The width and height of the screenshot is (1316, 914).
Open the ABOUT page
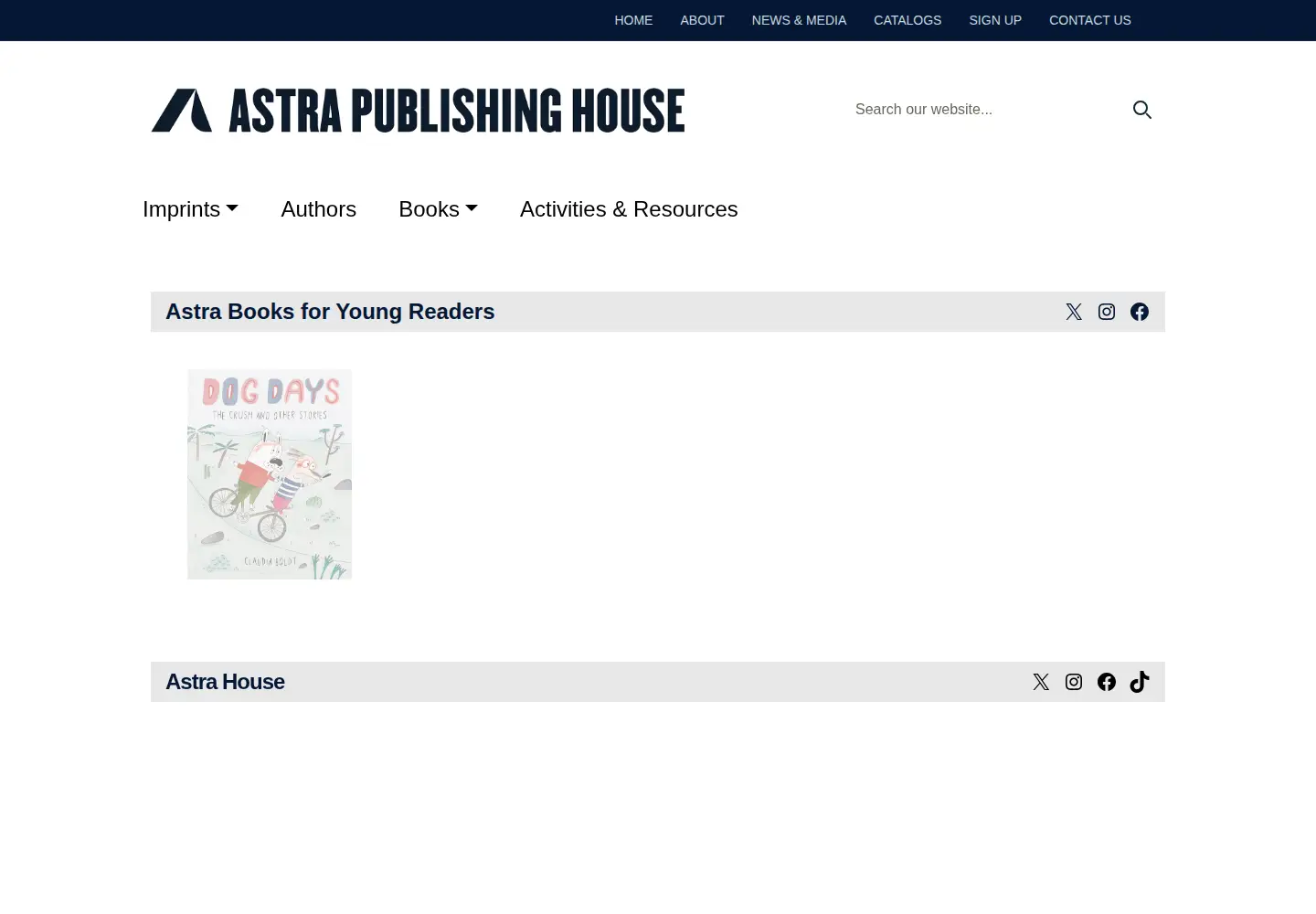[702, 20]
